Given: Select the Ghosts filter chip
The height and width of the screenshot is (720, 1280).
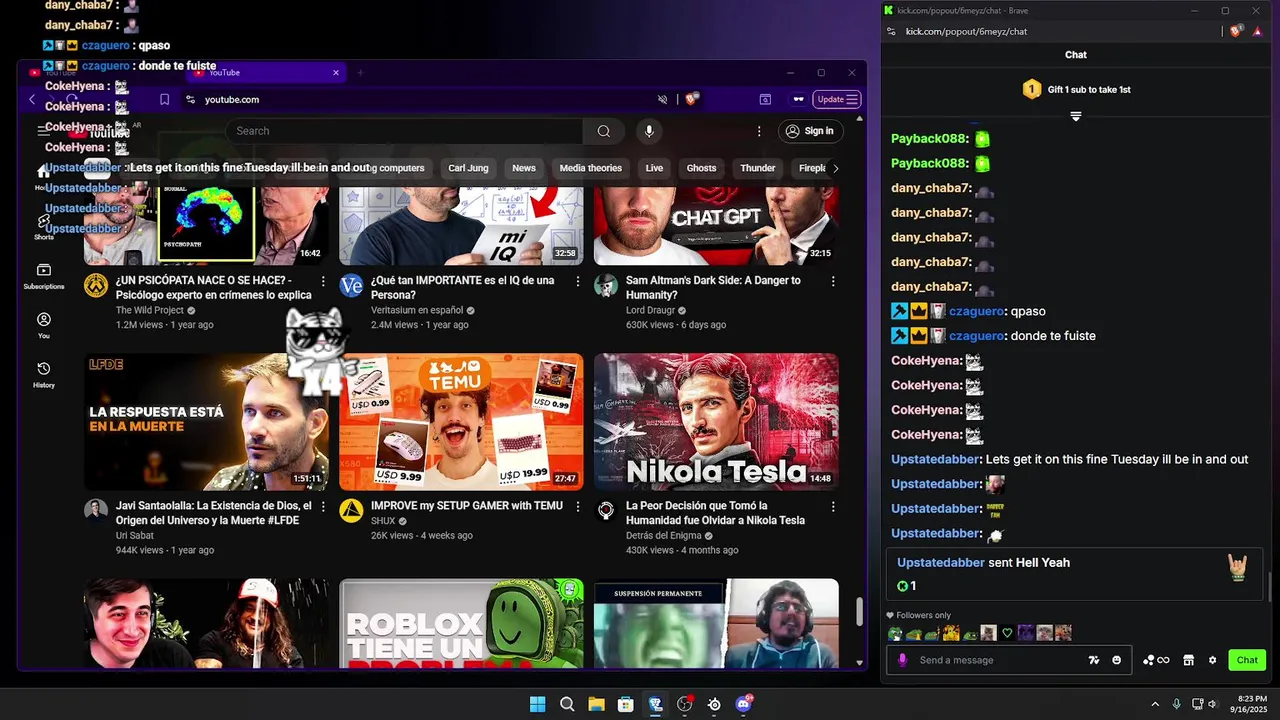Looking at the screenshot, I should click(x=701, y=168).
